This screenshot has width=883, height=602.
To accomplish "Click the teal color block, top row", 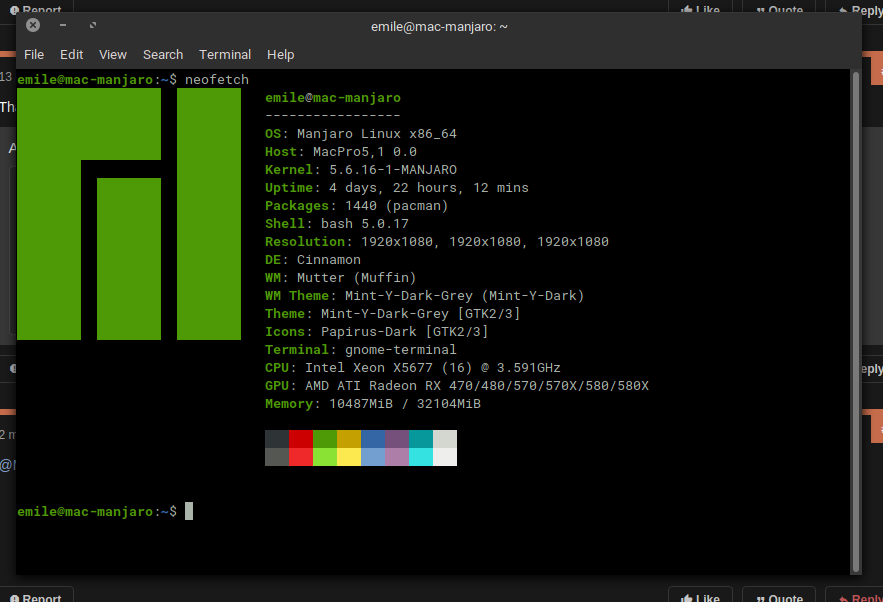I will 421,439.
